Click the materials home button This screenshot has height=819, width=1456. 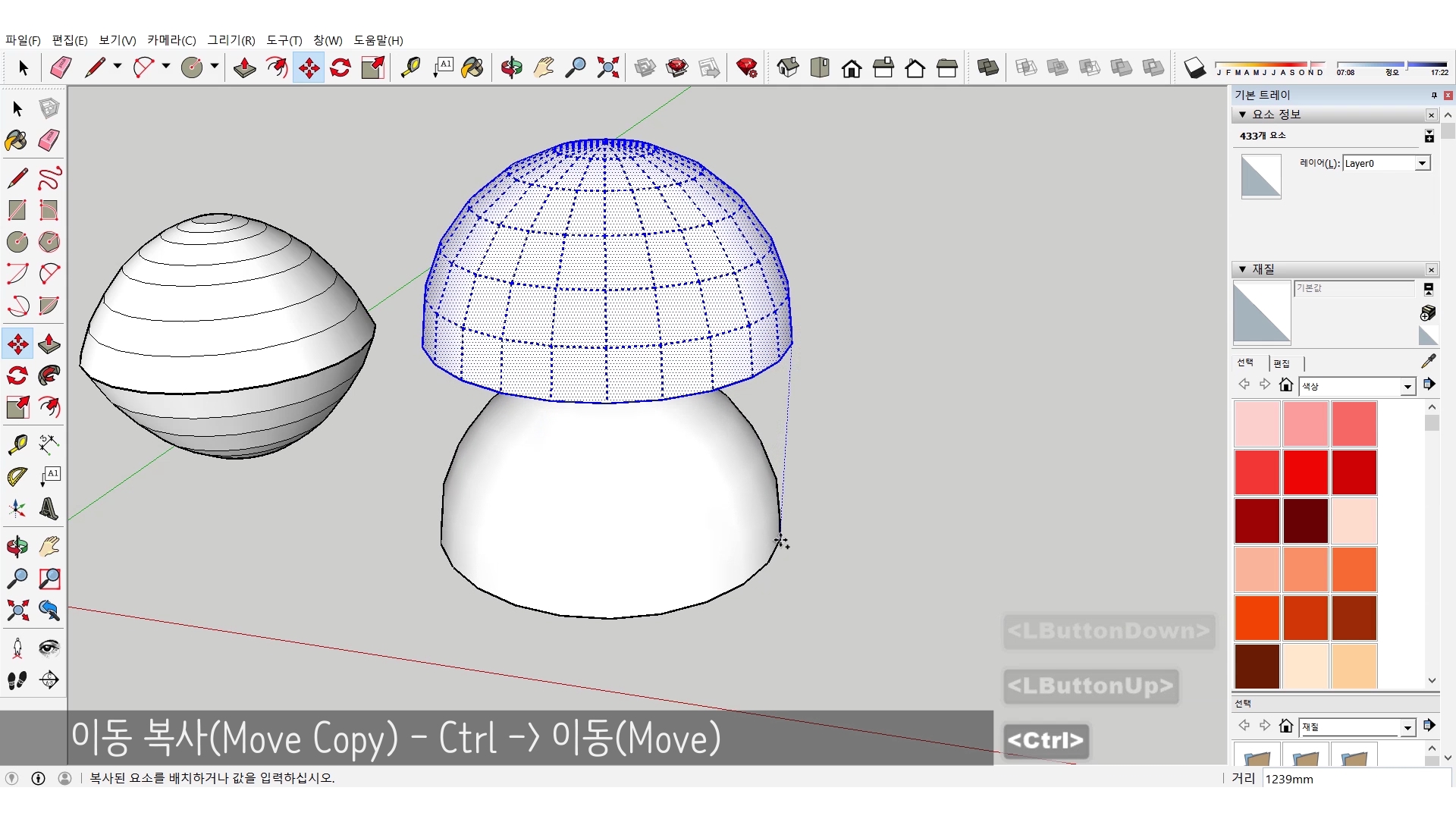1285,385
